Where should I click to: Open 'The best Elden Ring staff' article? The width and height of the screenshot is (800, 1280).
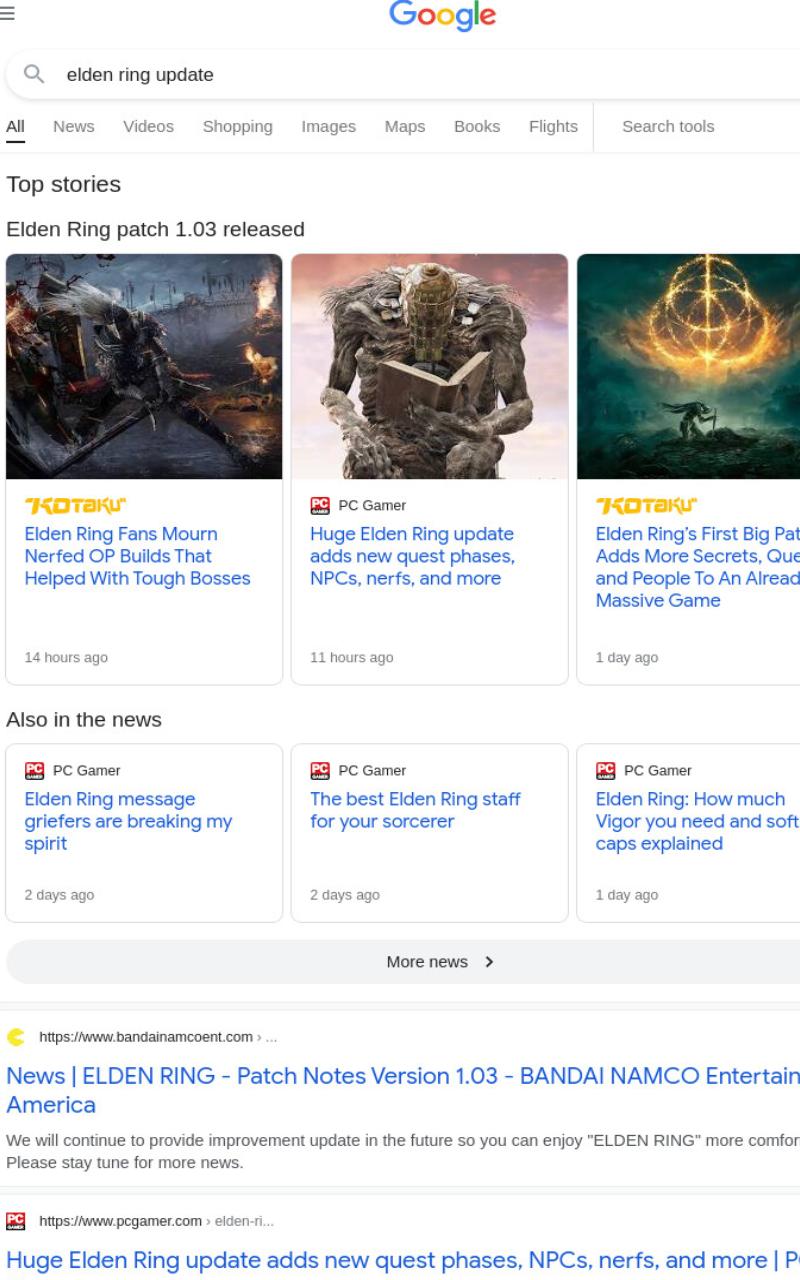click(x=415, y=810)
